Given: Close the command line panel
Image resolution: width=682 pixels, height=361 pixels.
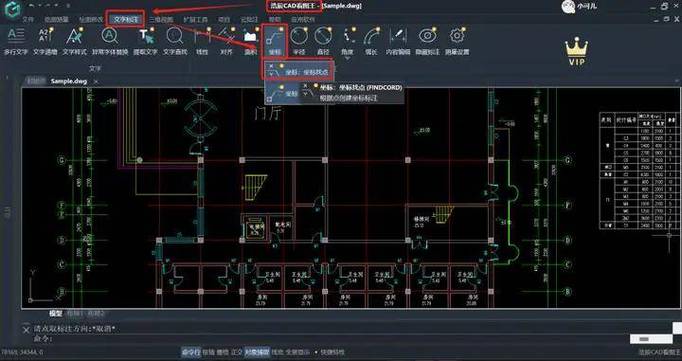Looking at the screenshot, I should [x=26, y=330].
